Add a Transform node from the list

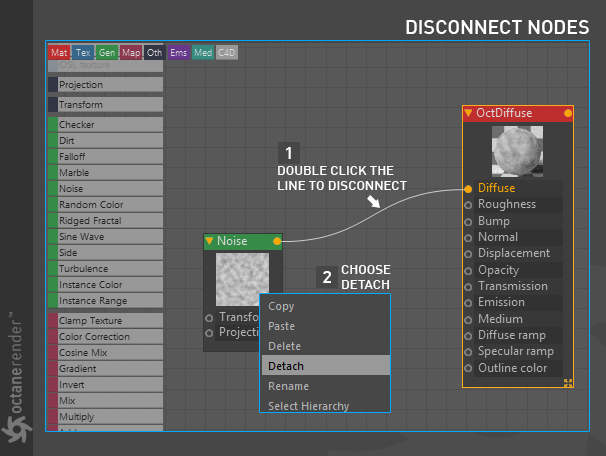[106, 105]
